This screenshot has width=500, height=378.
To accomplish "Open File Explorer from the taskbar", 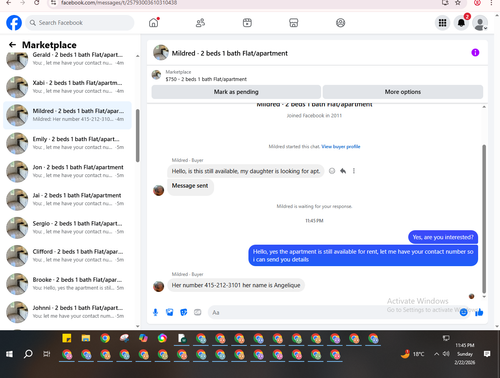I will click(86, 338).
